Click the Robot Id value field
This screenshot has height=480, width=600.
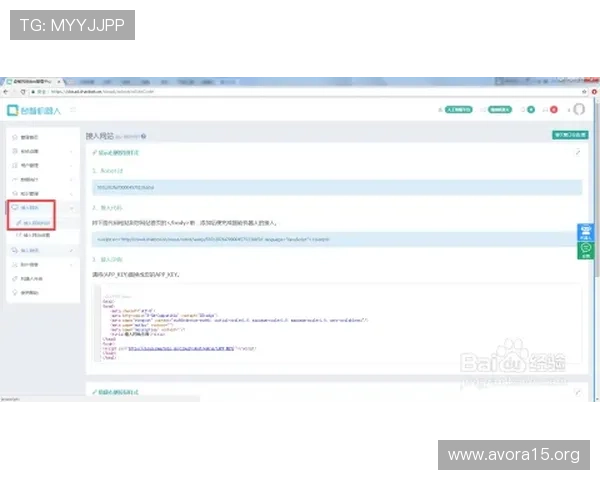click(337, 188)
